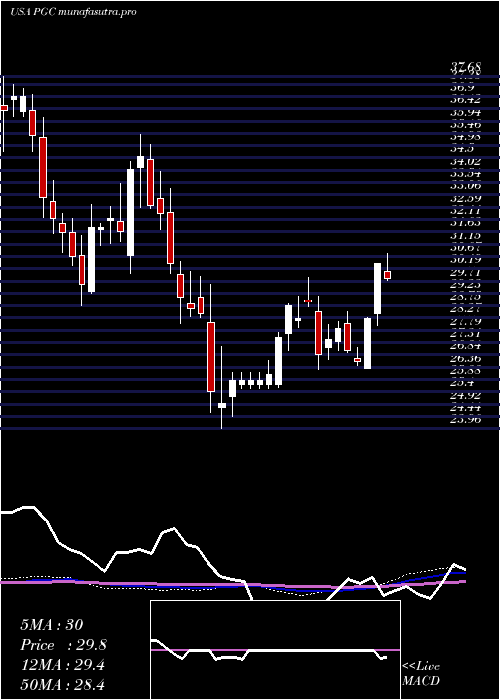Select the 12MA : 29.4 readout
Image resolution: width=500 pixels, height=700 pixels.
click(62, 665)
